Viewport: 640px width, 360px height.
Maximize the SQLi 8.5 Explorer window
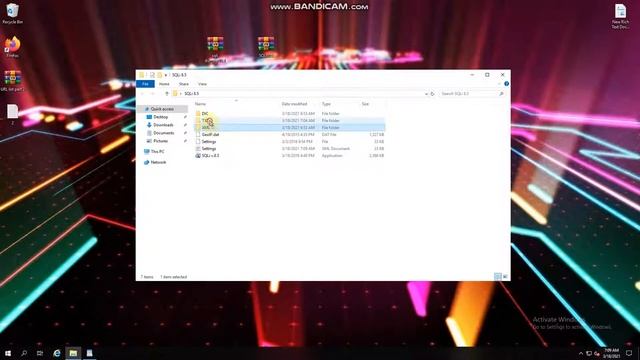(487, 75)
